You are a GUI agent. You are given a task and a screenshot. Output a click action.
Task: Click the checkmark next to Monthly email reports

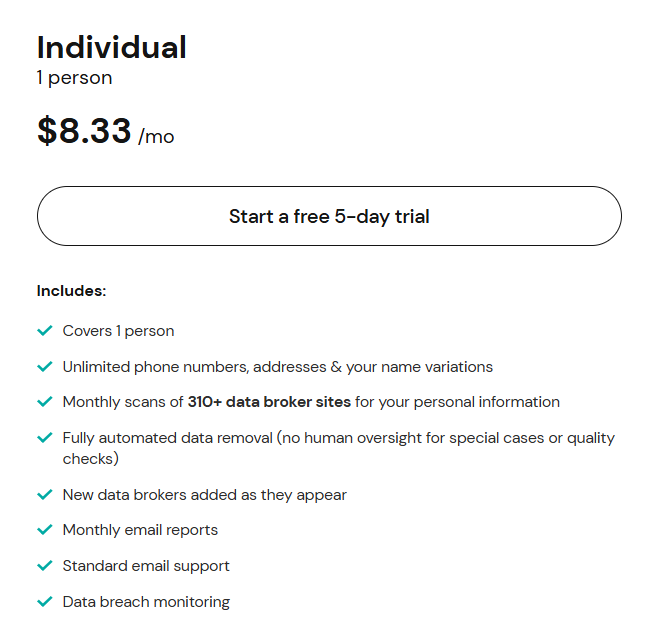click(44, 530)
